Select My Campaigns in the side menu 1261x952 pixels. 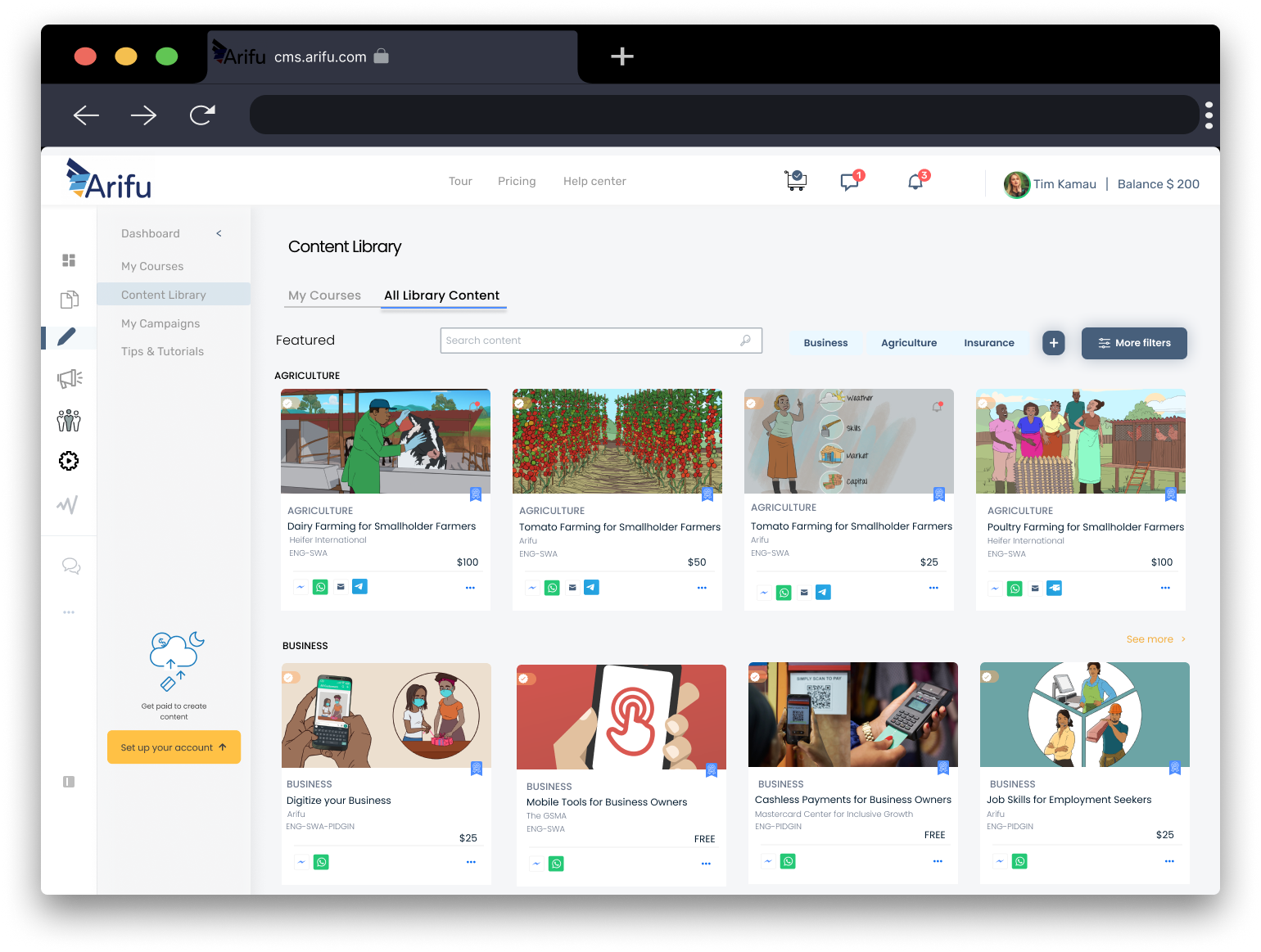pyautogui.click(x=160, y=323)
